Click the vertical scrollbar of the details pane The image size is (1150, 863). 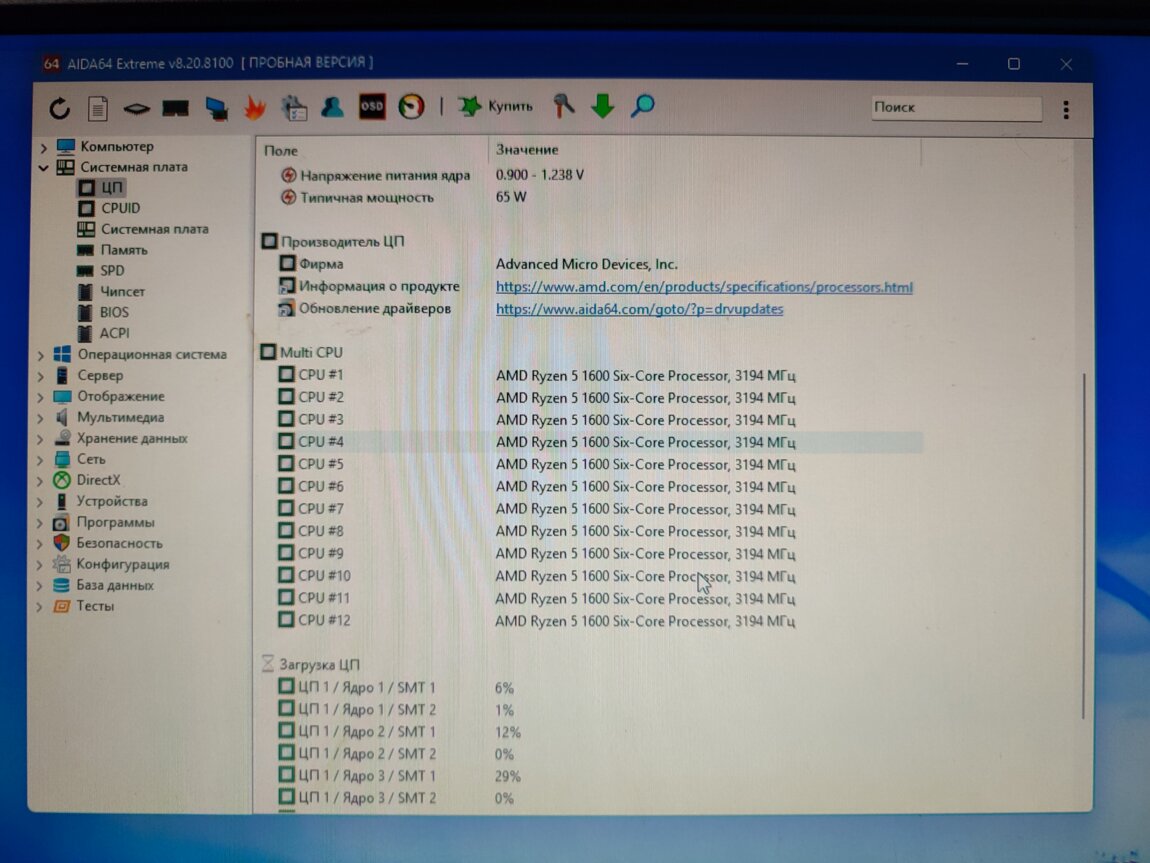point(1081,540)
